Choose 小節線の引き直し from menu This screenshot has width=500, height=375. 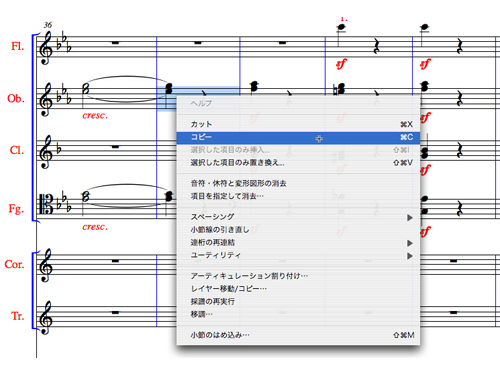(x=298, y=230)
